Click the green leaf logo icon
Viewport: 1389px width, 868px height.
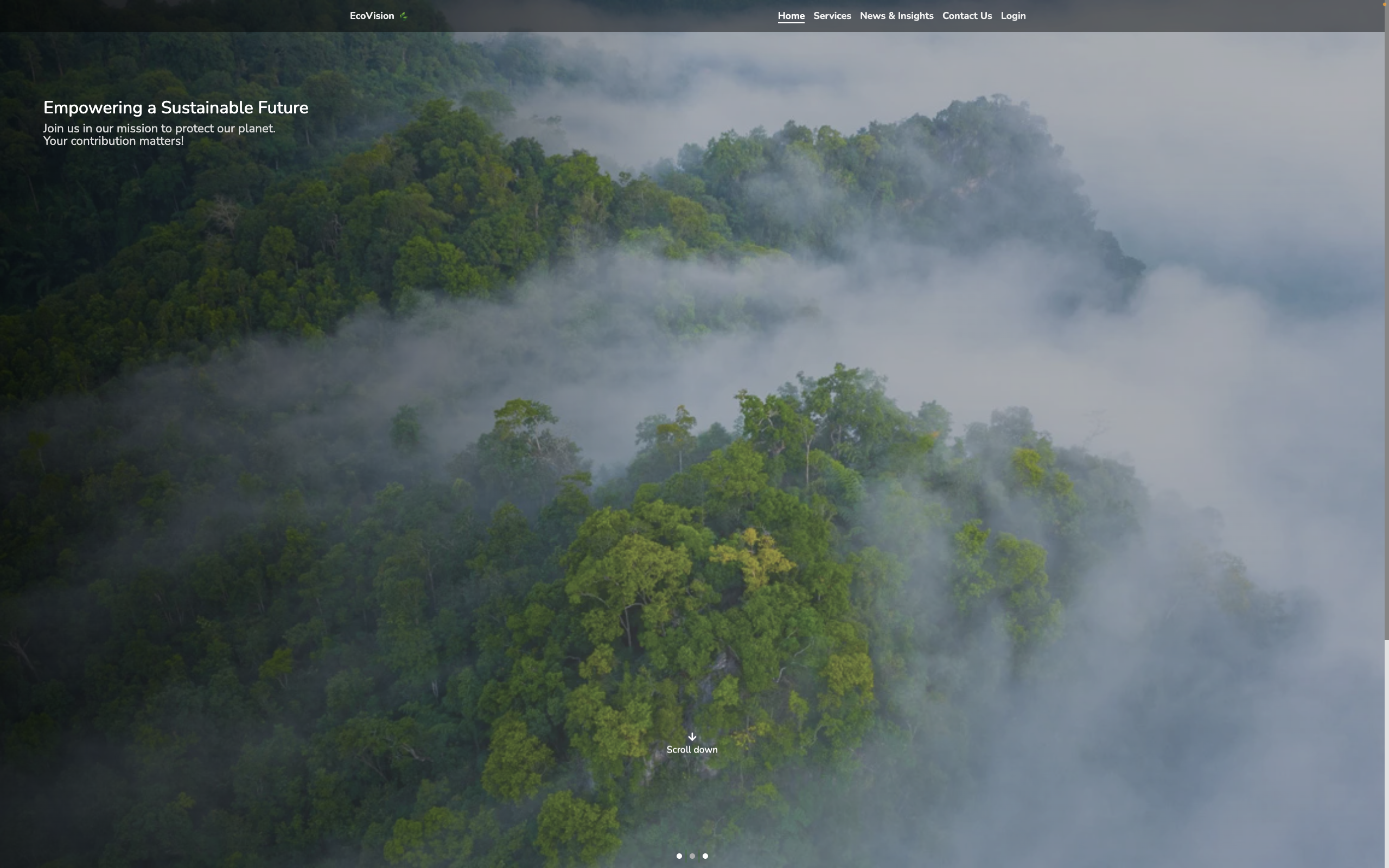tap(404, 16)
